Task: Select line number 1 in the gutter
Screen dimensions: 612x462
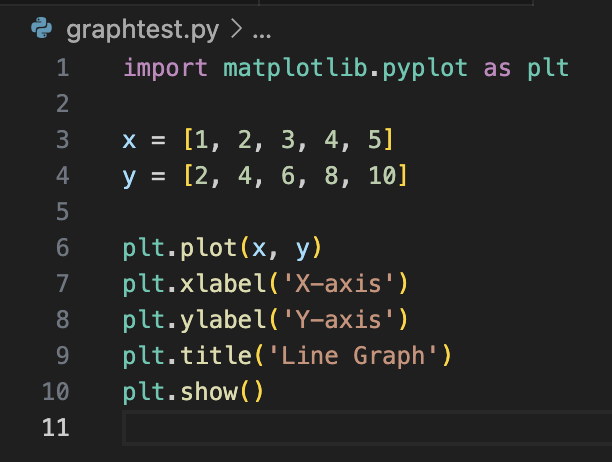Action: [x=63, y=68]
